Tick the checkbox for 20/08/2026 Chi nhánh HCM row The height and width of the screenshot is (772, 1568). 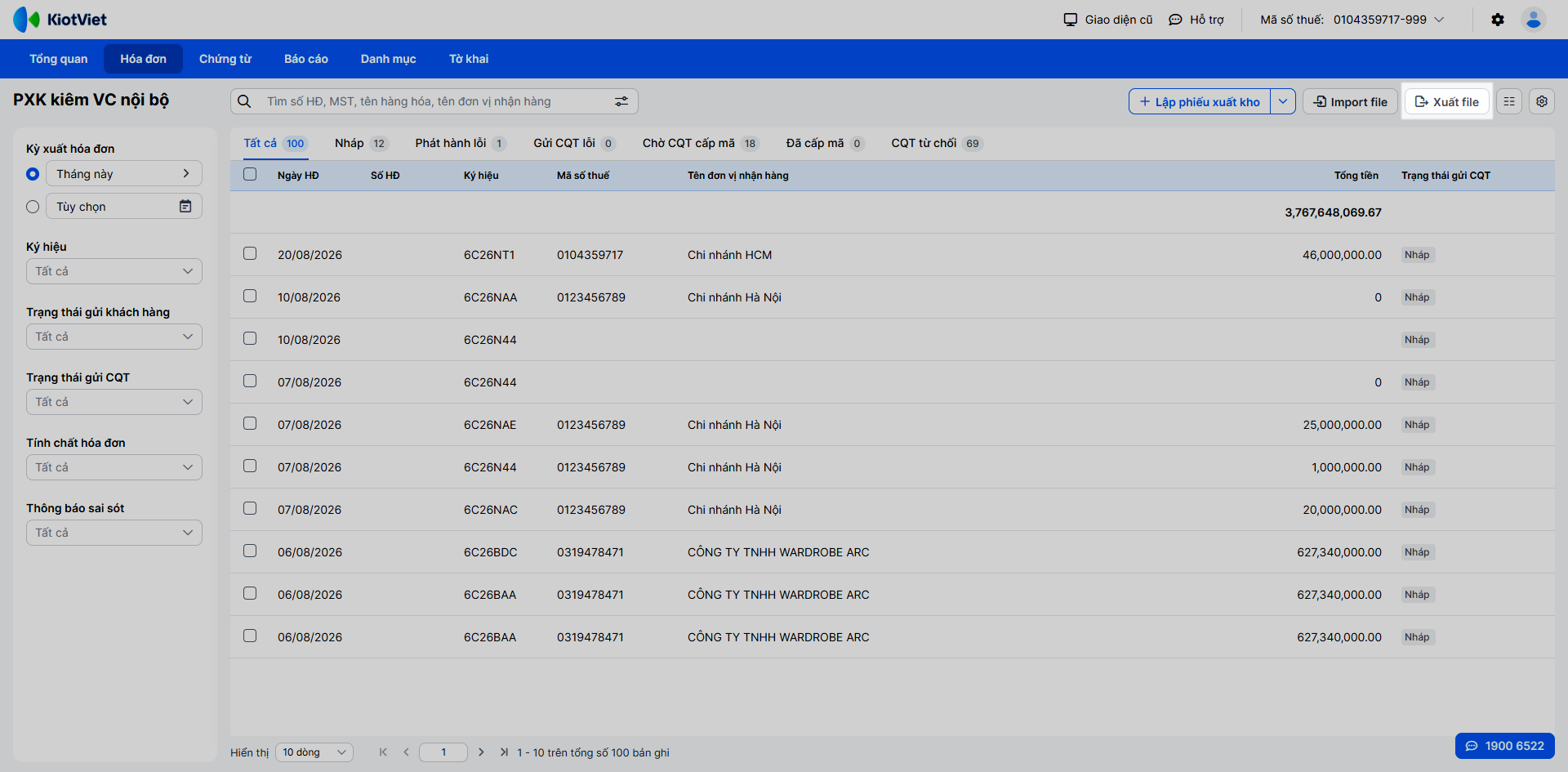point(250,254)
